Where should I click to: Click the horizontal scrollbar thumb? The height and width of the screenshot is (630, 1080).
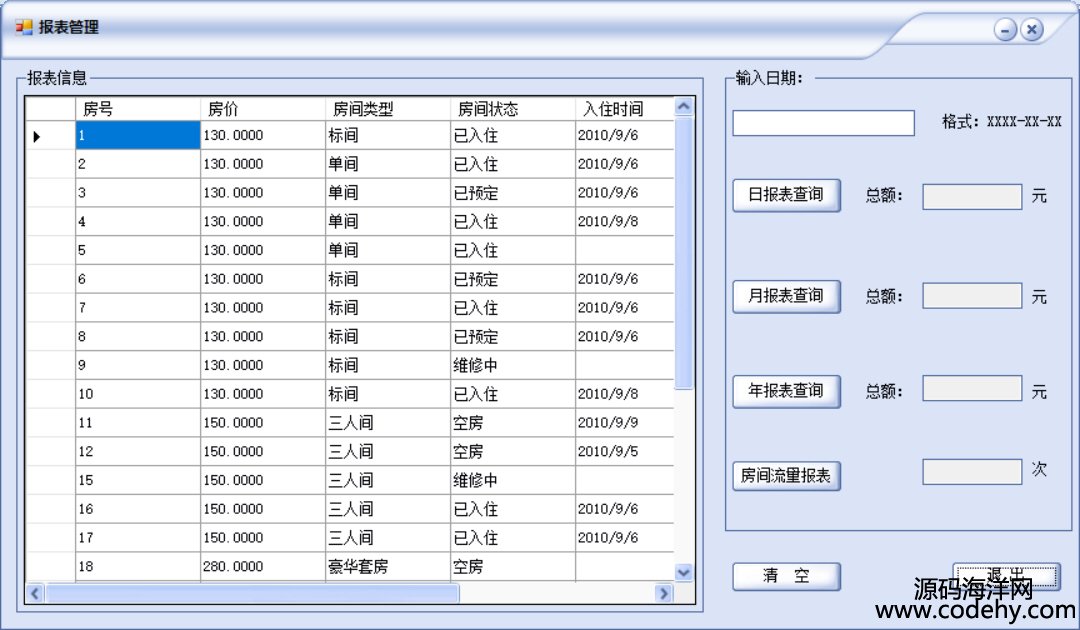[252, 593]
